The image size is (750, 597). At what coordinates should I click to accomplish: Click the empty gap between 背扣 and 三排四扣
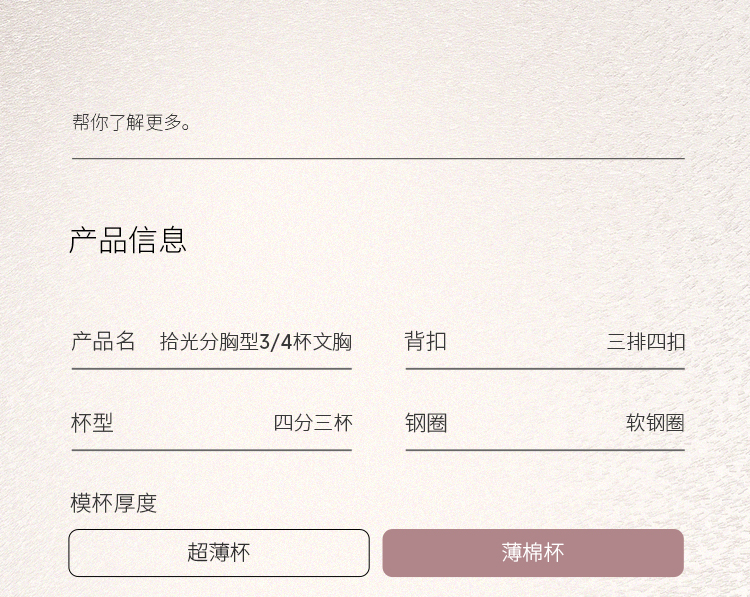[x=526, y=342]
